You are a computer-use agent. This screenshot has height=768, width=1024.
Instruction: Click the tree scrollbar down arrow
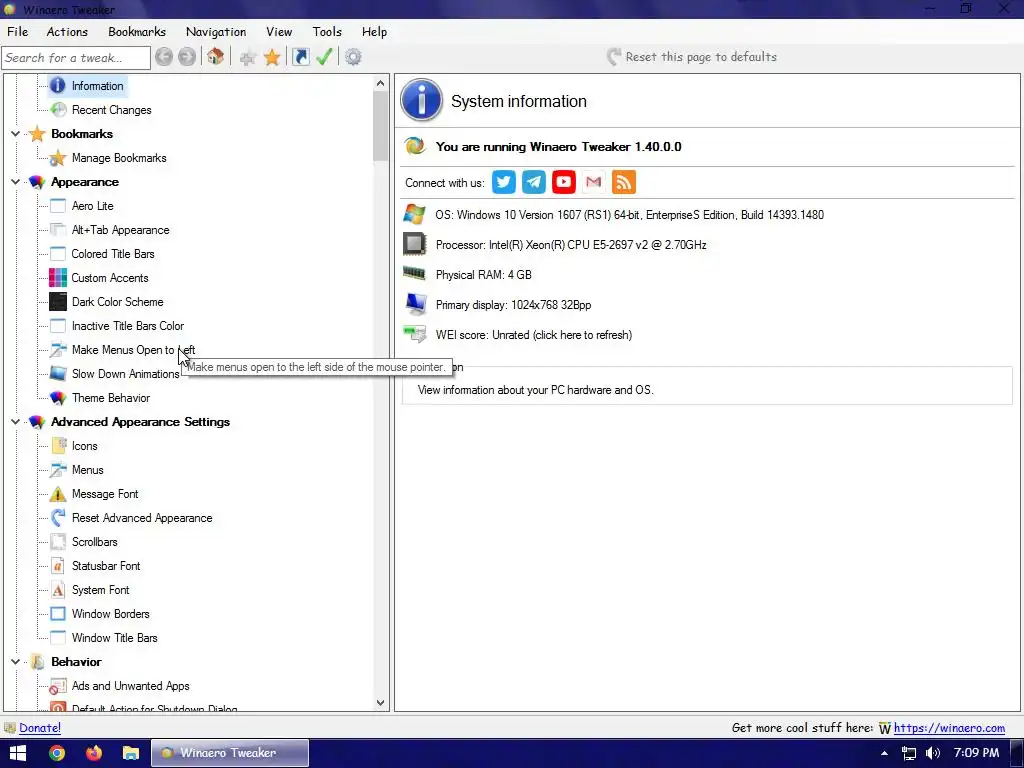tap(380, 703)
